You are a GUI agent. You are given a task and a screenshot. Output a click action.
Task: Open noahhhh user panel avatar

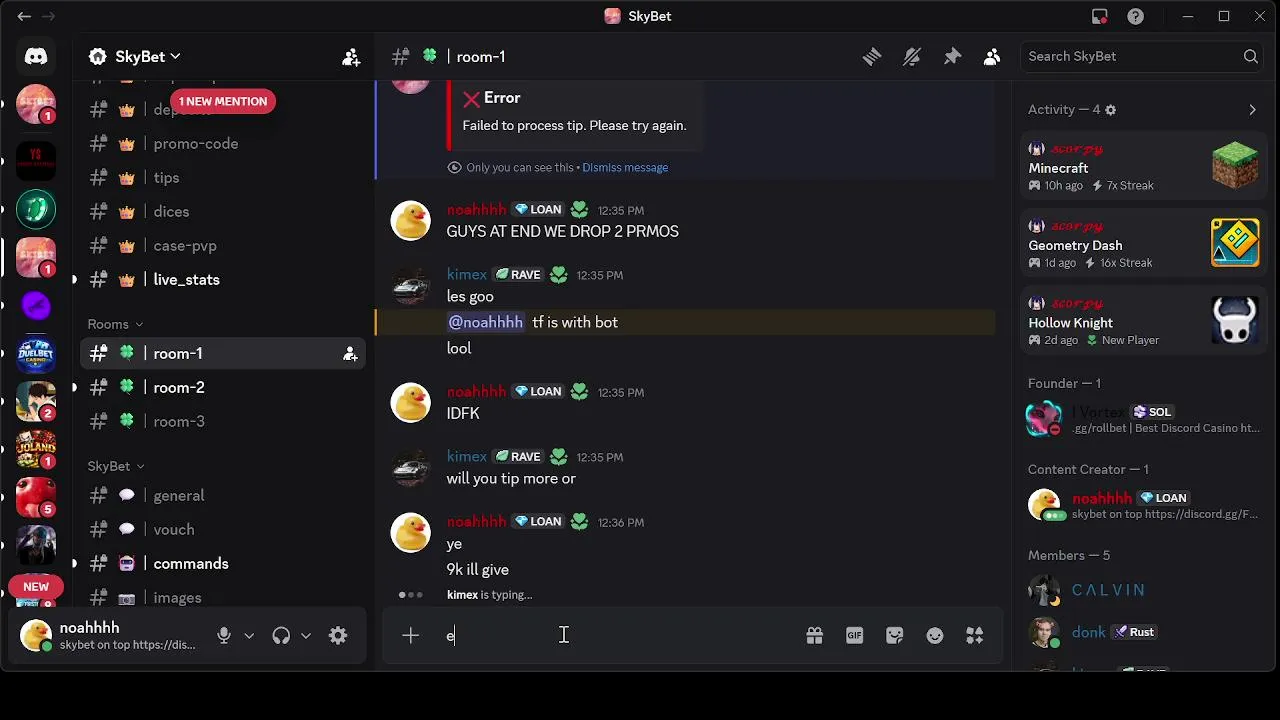pyautogui.click(x=36, y=636)
